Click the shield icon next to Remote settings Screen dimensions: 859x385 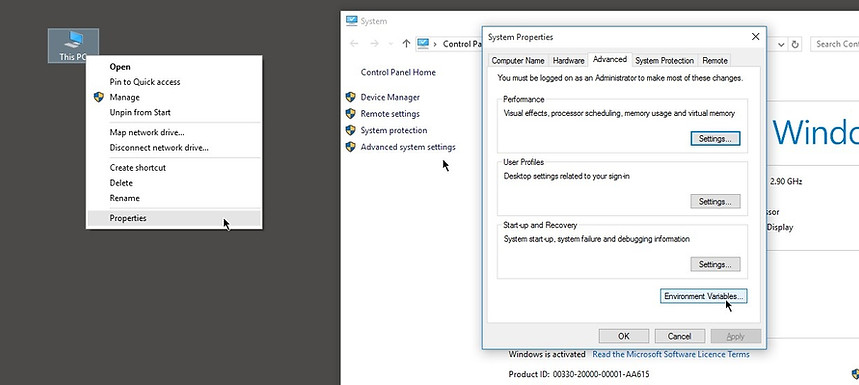(x=351, y=113)
